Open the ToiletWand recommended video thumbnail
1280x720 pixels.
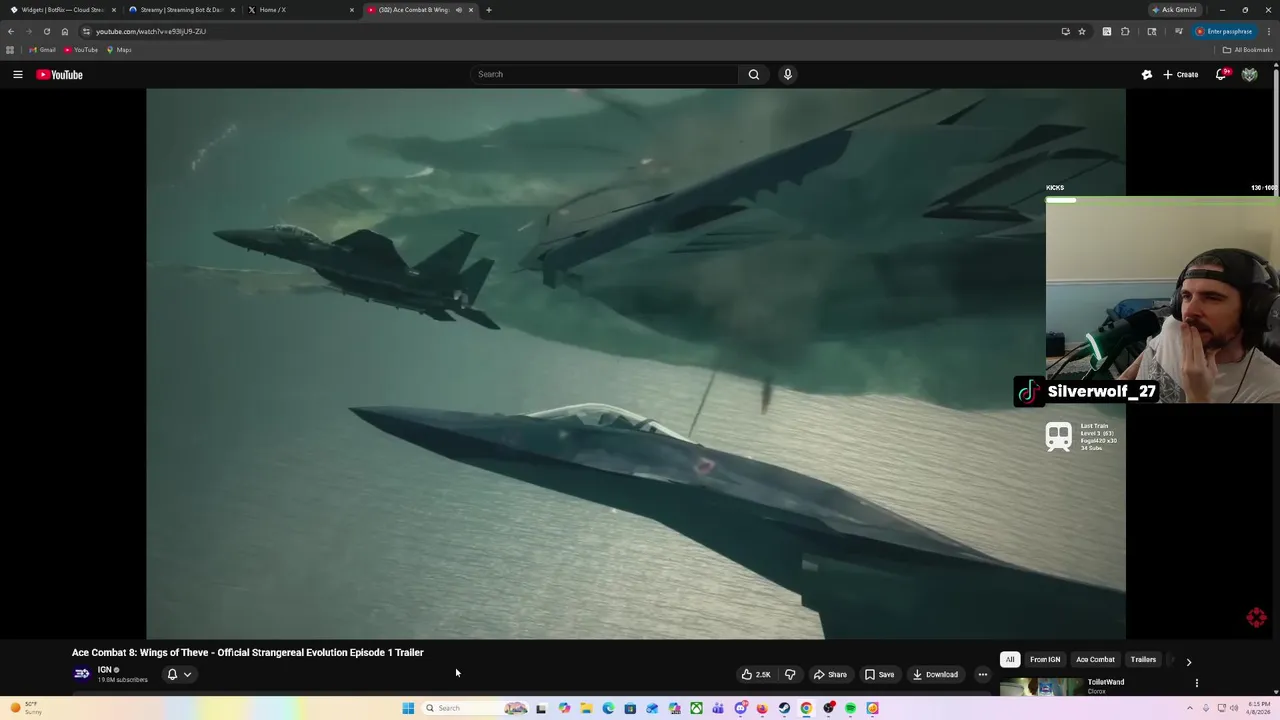click(1041, 686)
